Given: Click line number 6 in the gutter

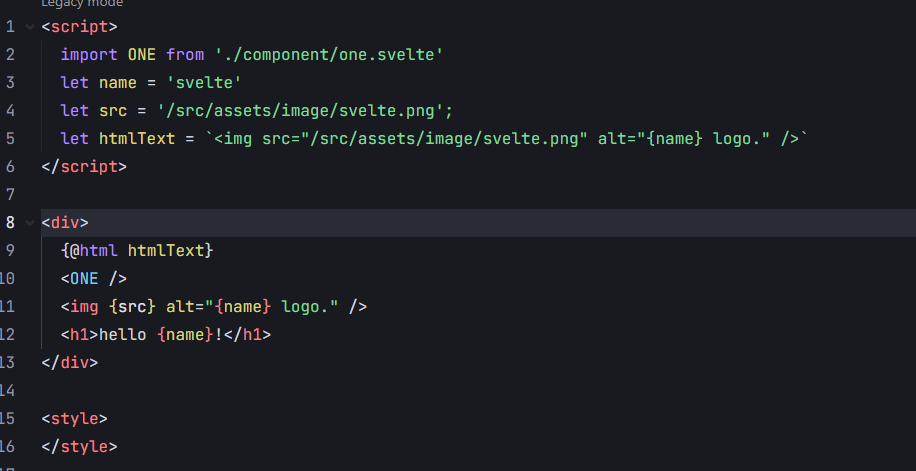Looking at the screenshot, I should pos(10,167).
